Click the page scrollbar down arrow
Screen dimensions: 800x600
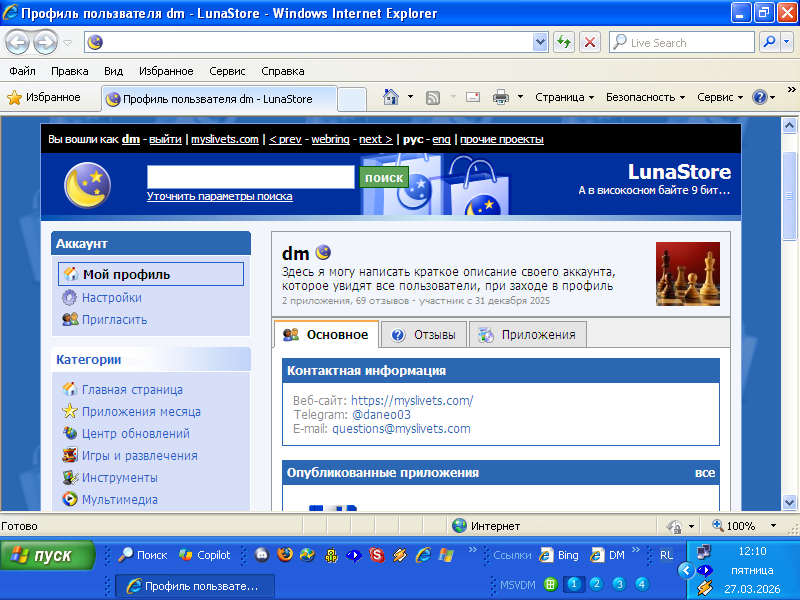789,502
